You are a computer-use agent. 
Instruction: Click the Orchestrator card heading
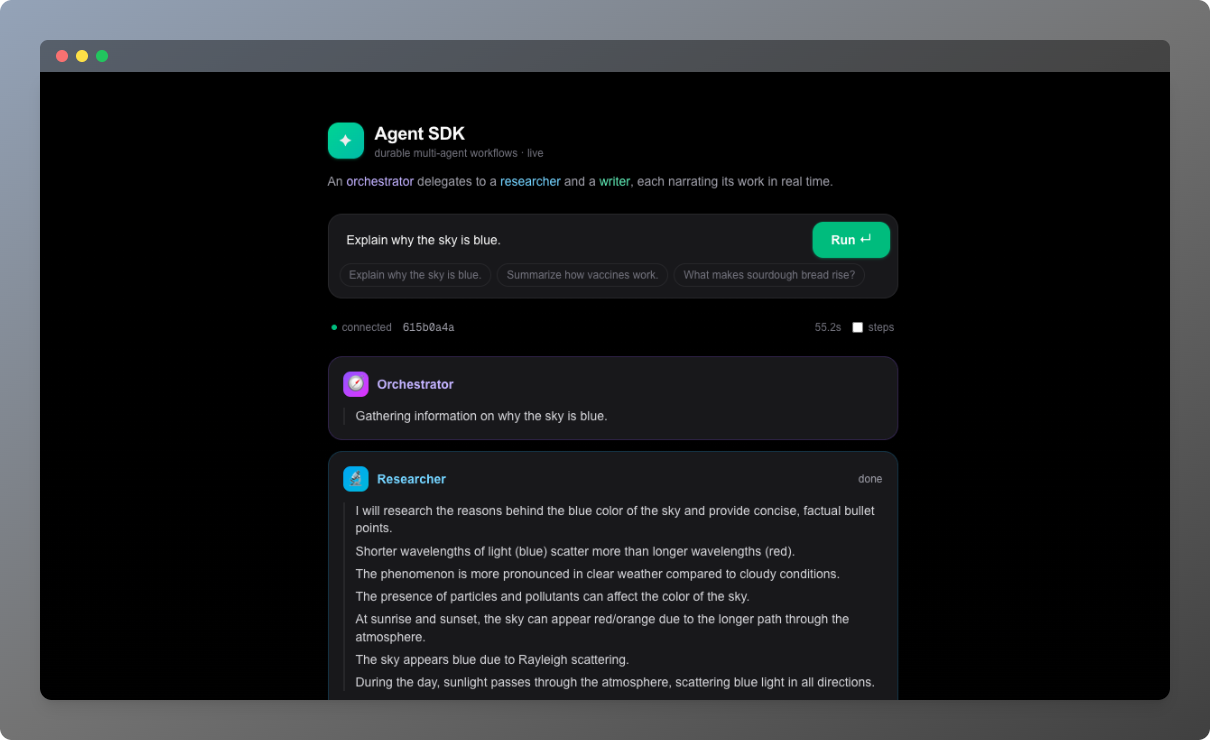pyautogui.click(x=415, y=384)
